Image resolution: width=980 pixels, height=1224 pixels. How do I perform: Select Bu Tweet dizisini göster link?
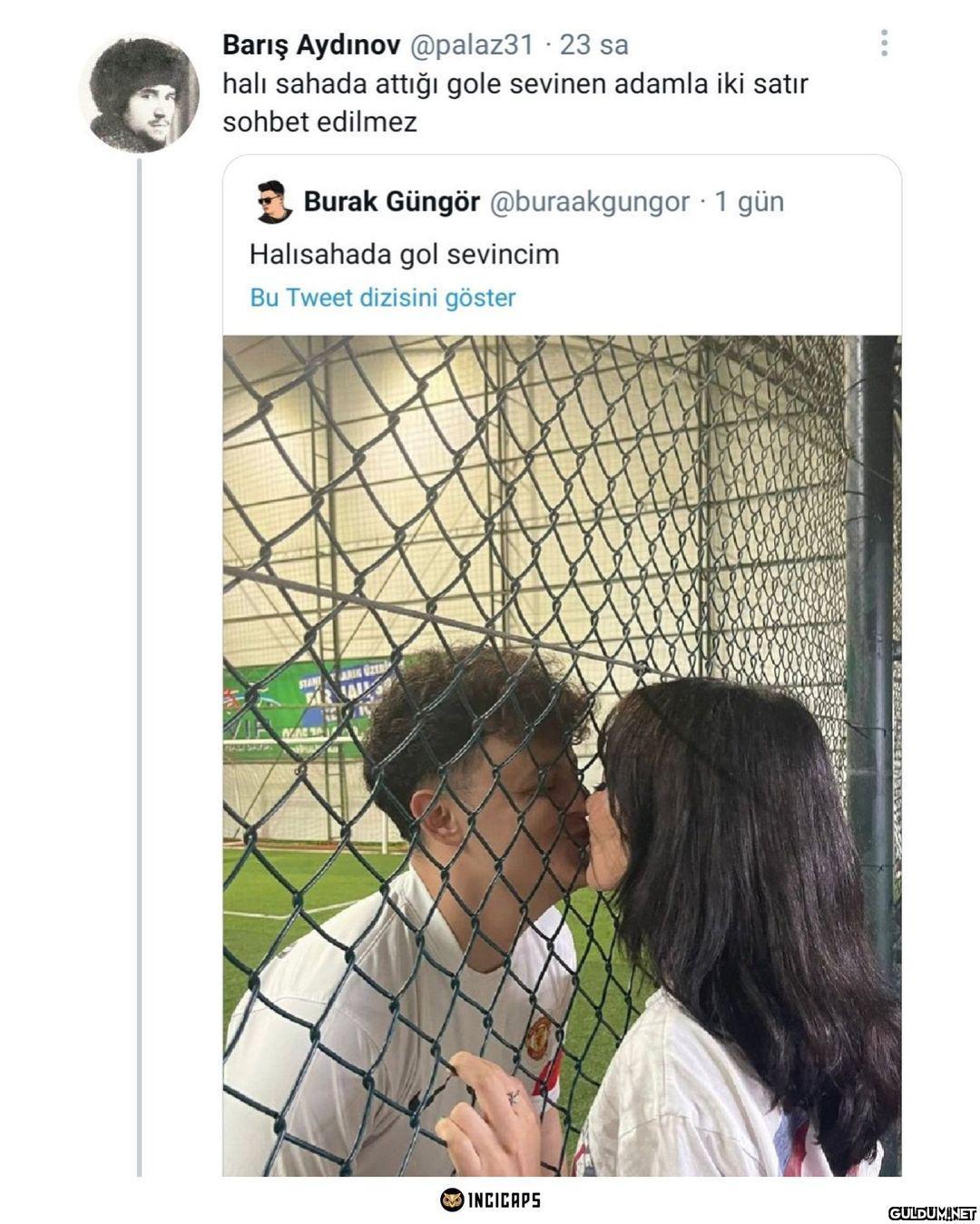pyautogui.click(x=383, y=298)
